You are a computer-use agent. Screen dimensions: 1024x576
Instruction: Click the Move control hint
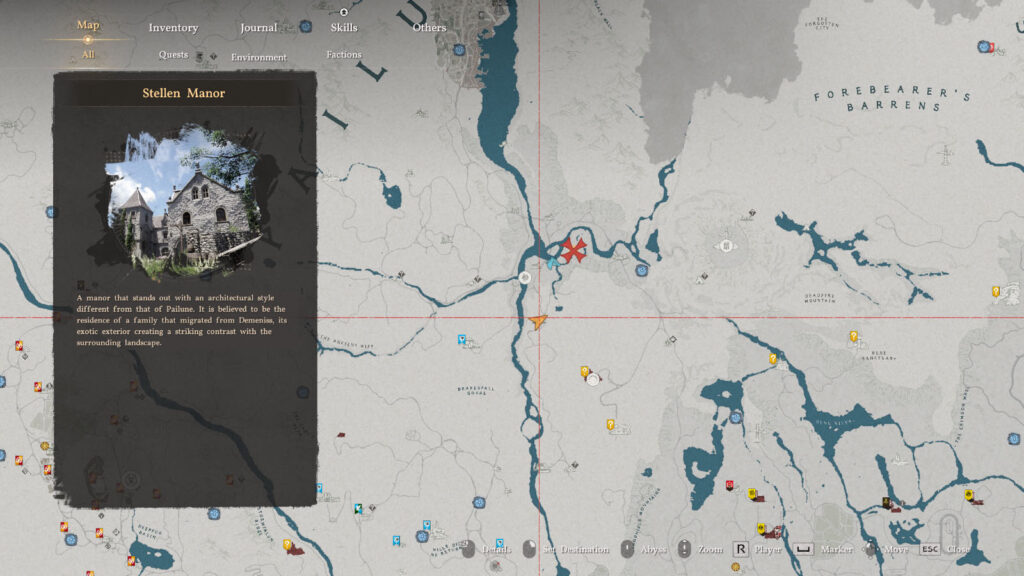886,549
